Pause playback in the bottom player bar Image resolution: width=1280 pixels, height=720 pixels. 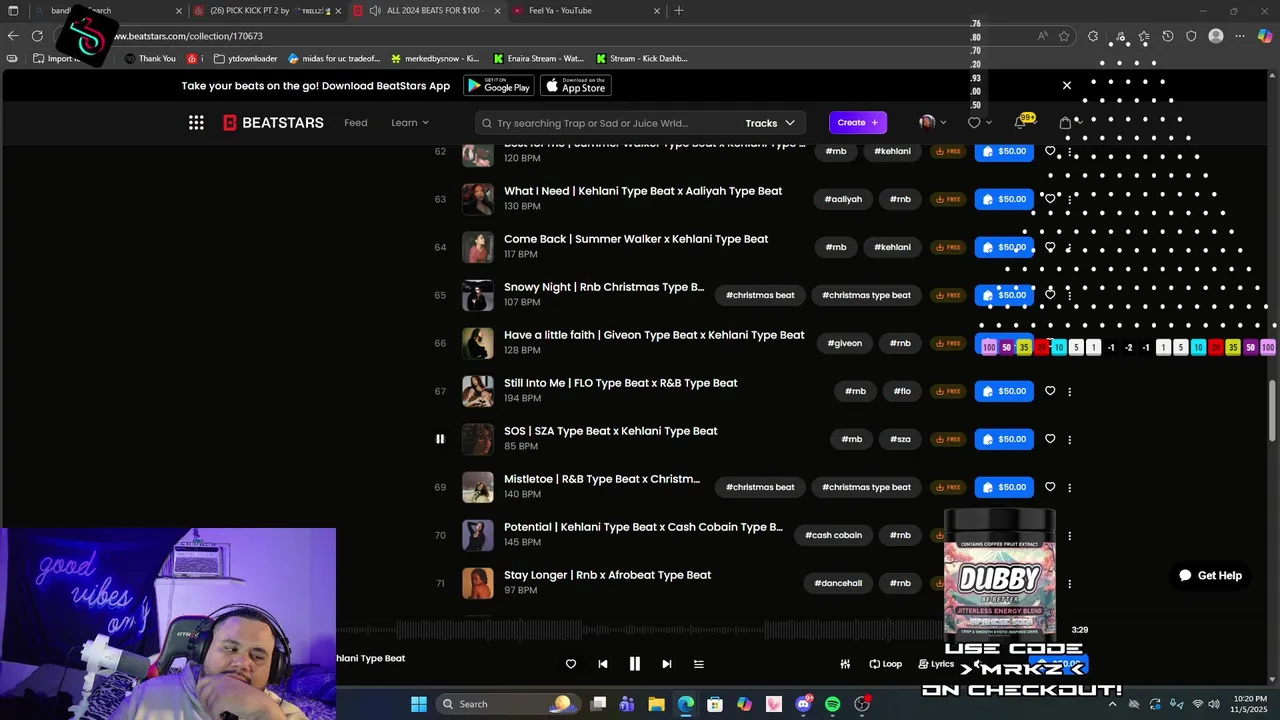[634, 664]
